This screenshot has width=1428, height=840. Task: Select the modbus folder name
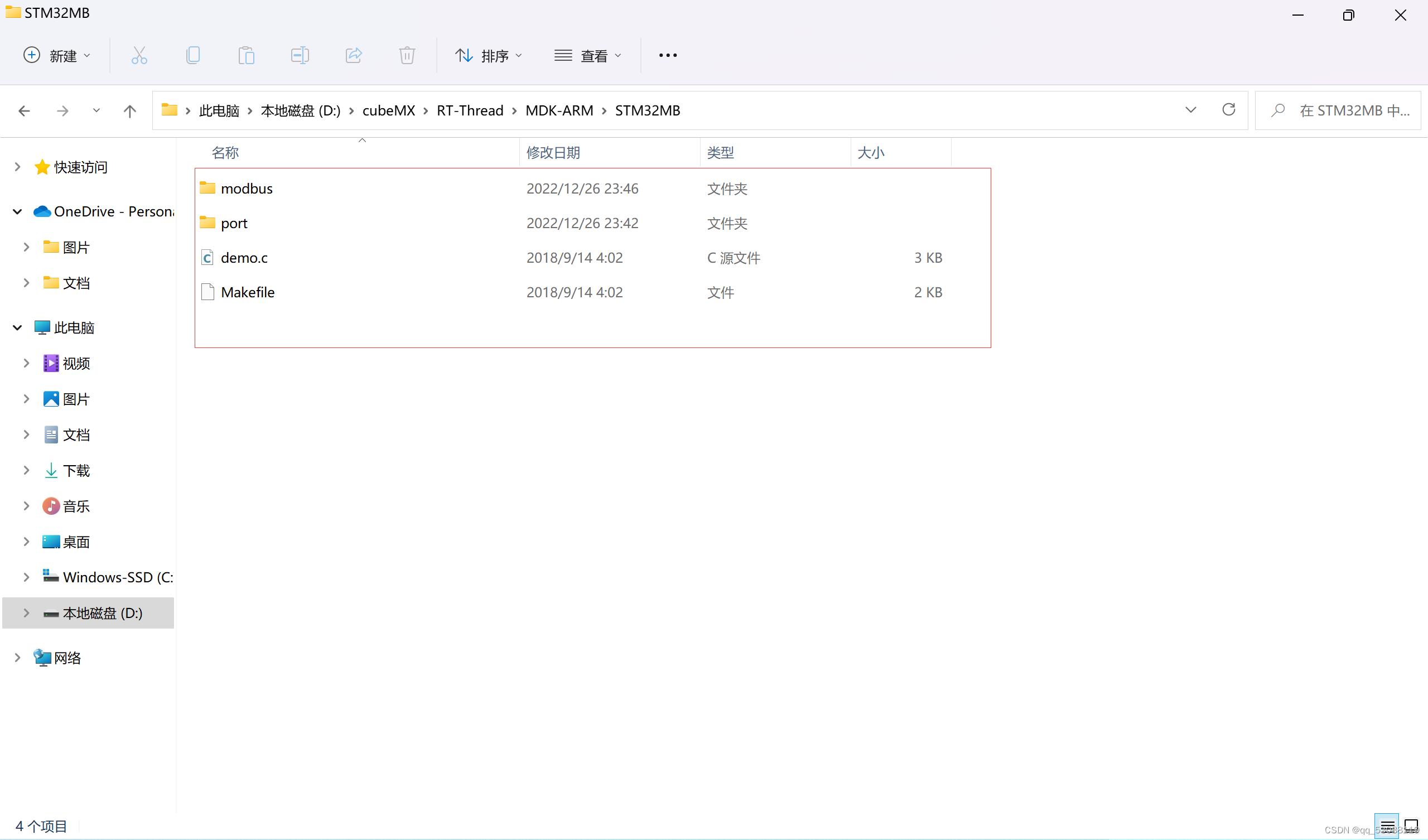coord(247,189)
